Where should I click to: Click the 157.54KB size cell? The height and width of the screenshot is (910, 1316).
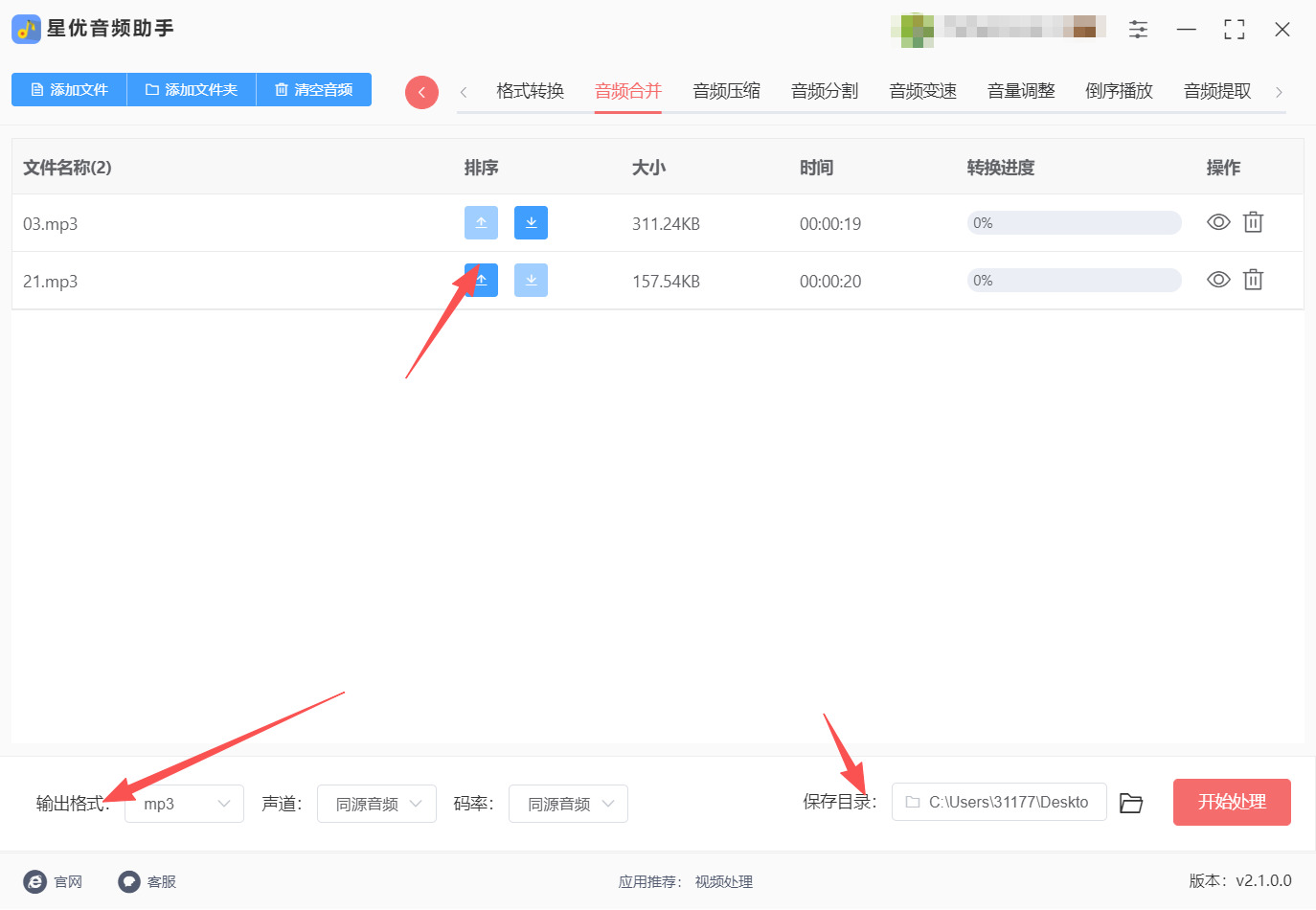[x=666, y=282]
